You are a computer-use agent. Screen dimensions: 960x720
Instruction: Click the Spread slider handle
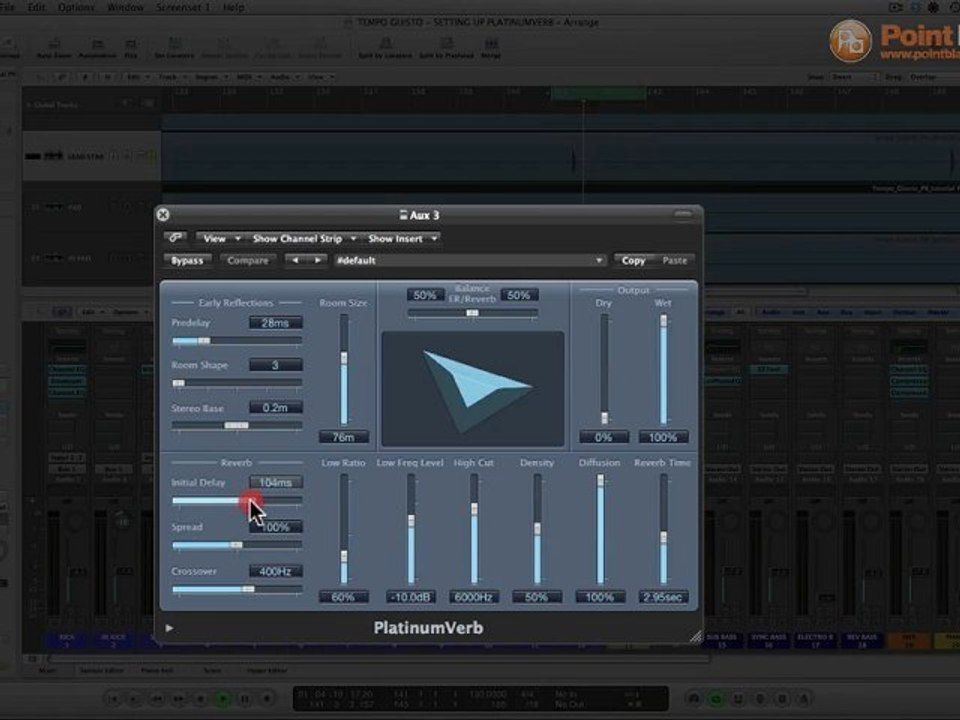(236, 544)
